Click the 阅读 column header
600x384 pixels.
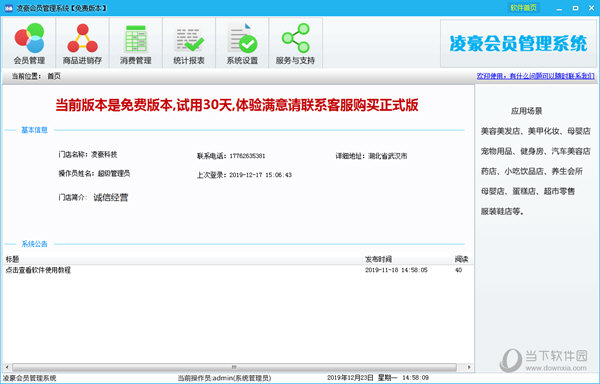click(x=461, y=259)
